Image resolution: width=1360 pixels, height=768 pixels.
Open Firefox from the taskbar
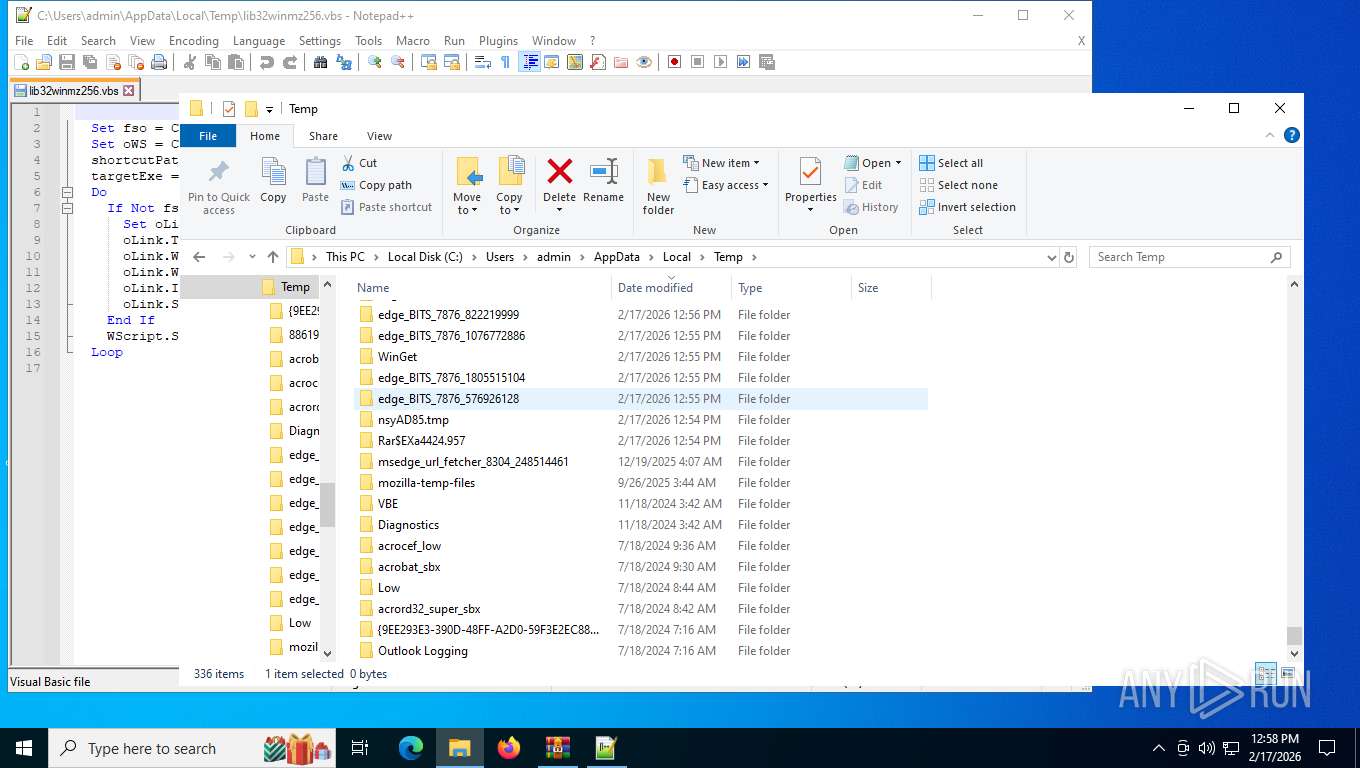pyautogui.click(x=508, y=748)
